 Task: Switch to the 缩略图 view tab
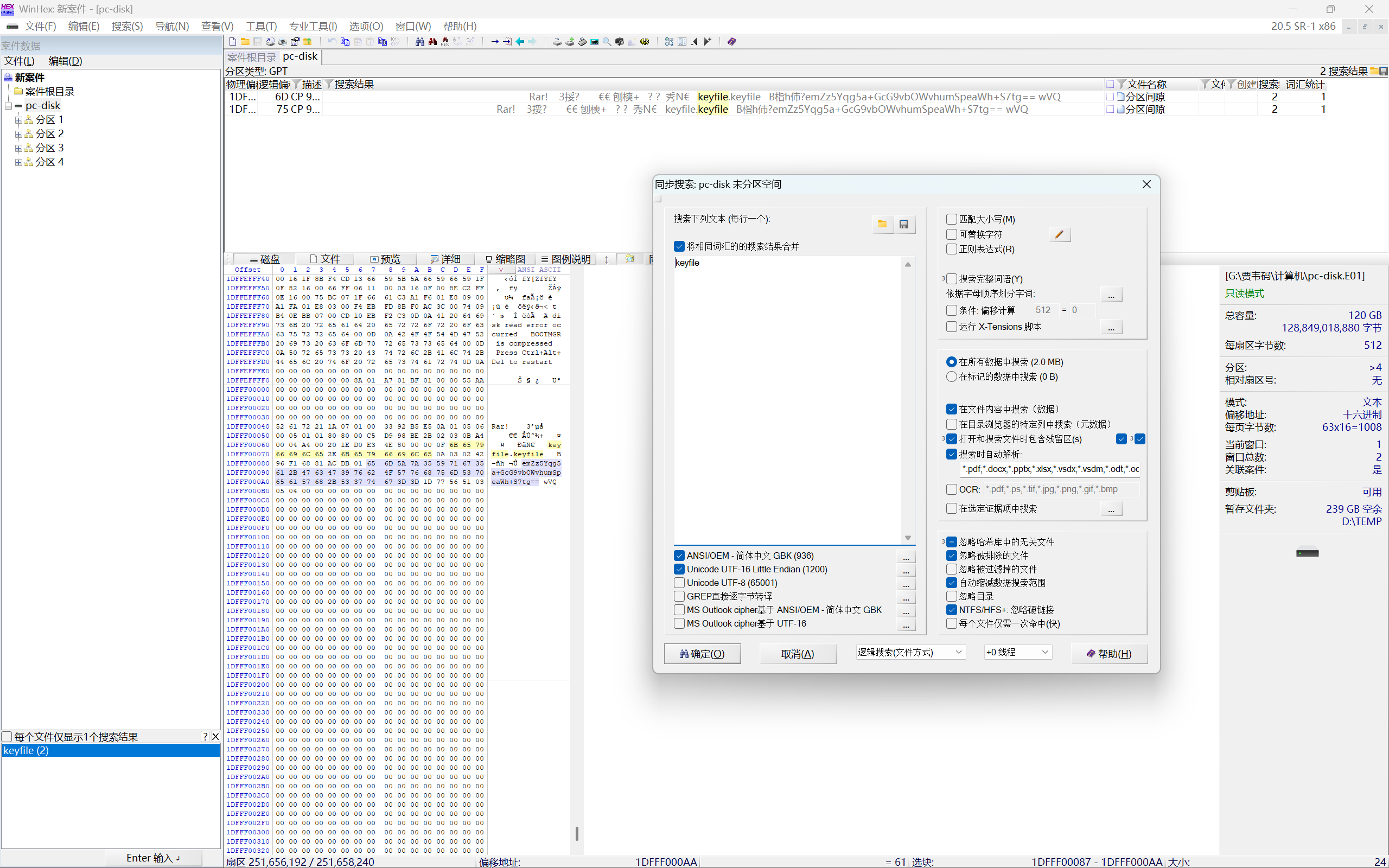coord(505,259)
